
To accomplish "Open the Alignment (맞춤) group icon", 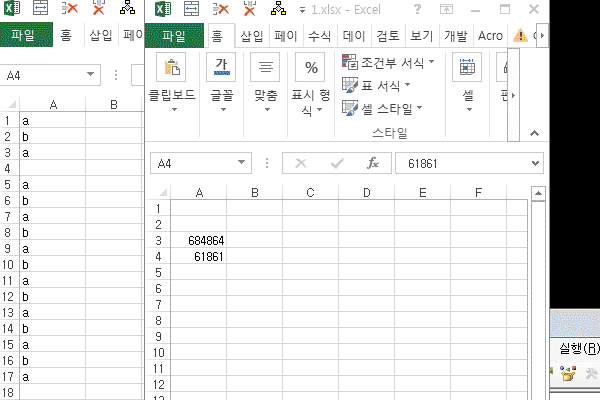I will point(265,67).
